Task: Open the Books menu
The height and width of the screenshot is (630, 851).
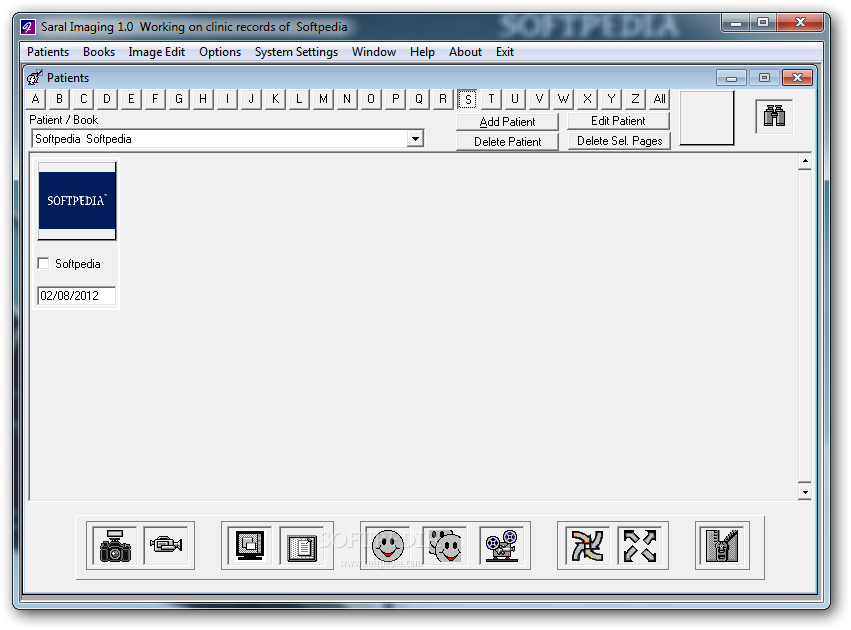Action: tap(99, 52)
